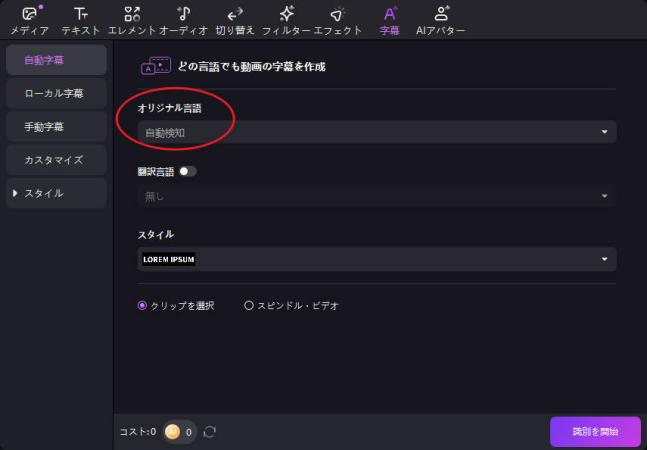Open the スタイル LOREM IPSUM dropdown

pyautogui.click(x=376, y=259)
